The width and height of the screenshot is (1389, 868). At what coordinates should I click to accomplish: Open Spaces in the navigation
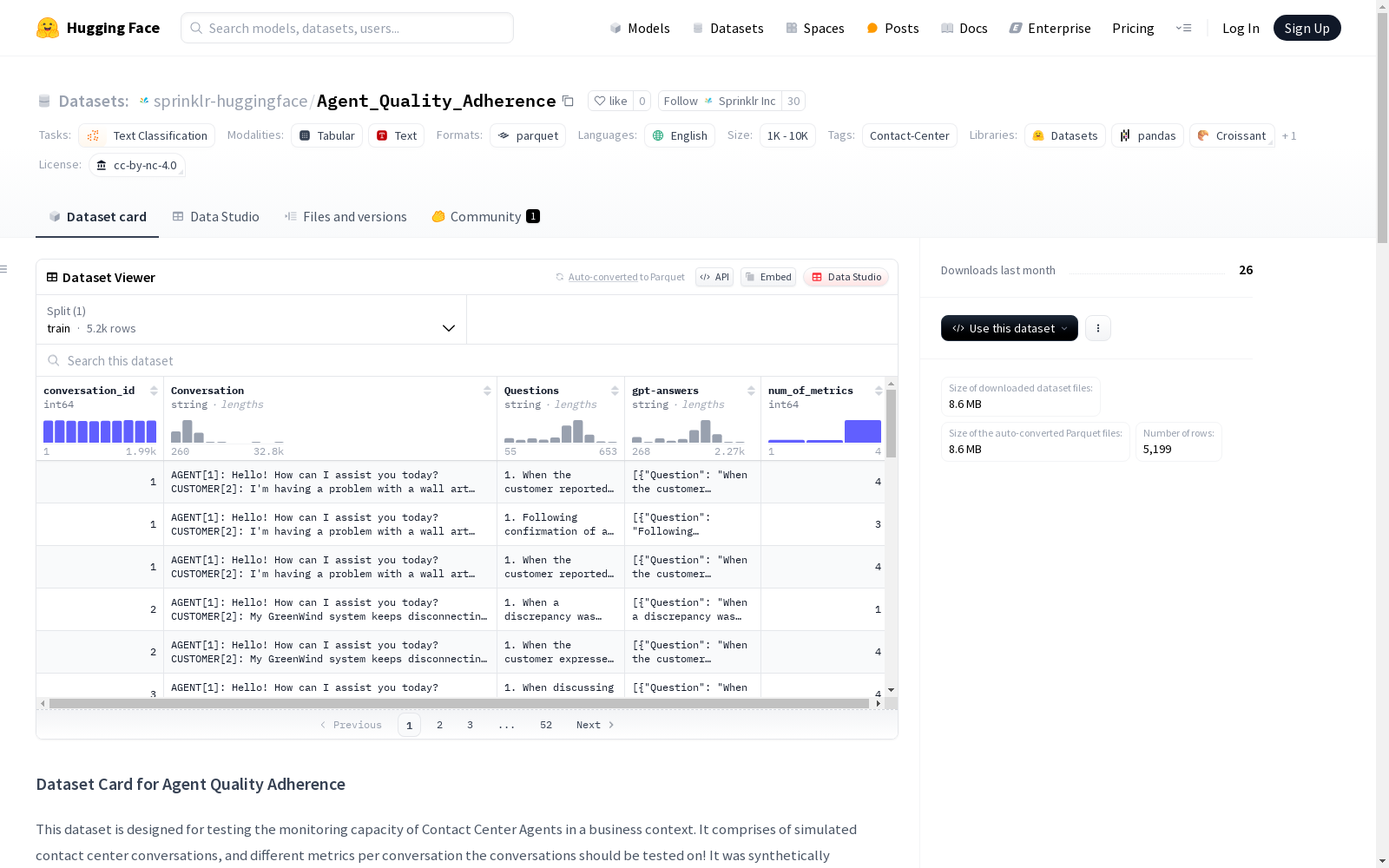(815, 28)
